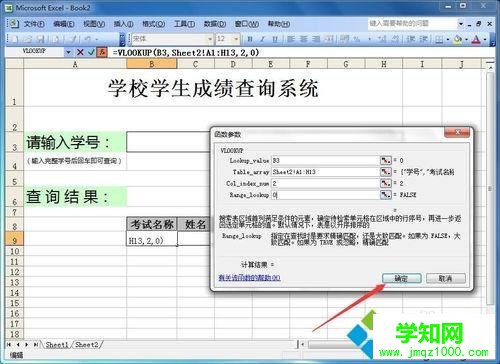Screen dimensions: 500x364
Task: Open the 数据(D) menu
Action: 215,24
